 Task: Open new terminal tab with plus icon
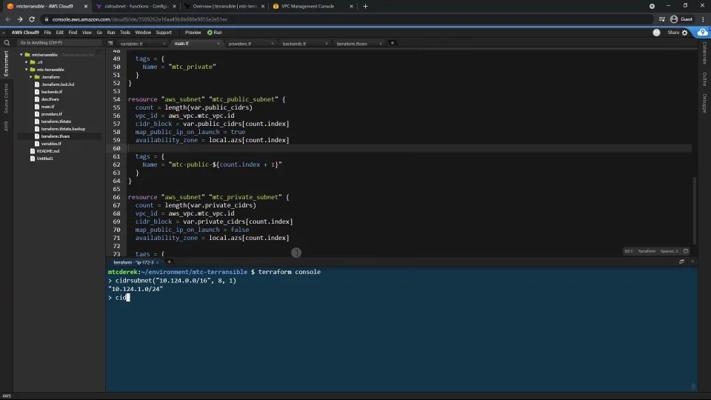[169, 262]
